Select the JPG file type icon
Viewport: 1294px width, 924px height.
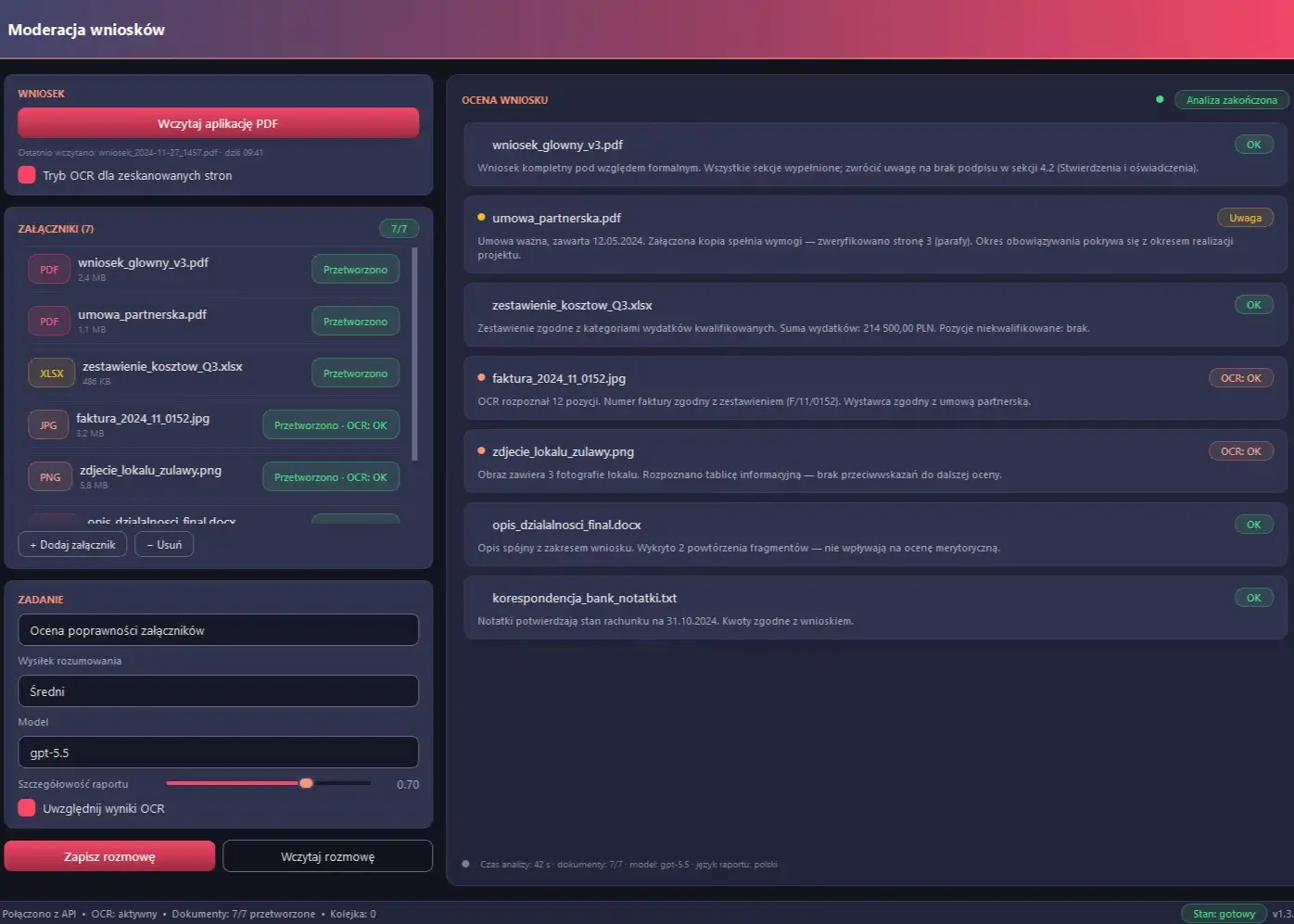click(x=48, y=425)
